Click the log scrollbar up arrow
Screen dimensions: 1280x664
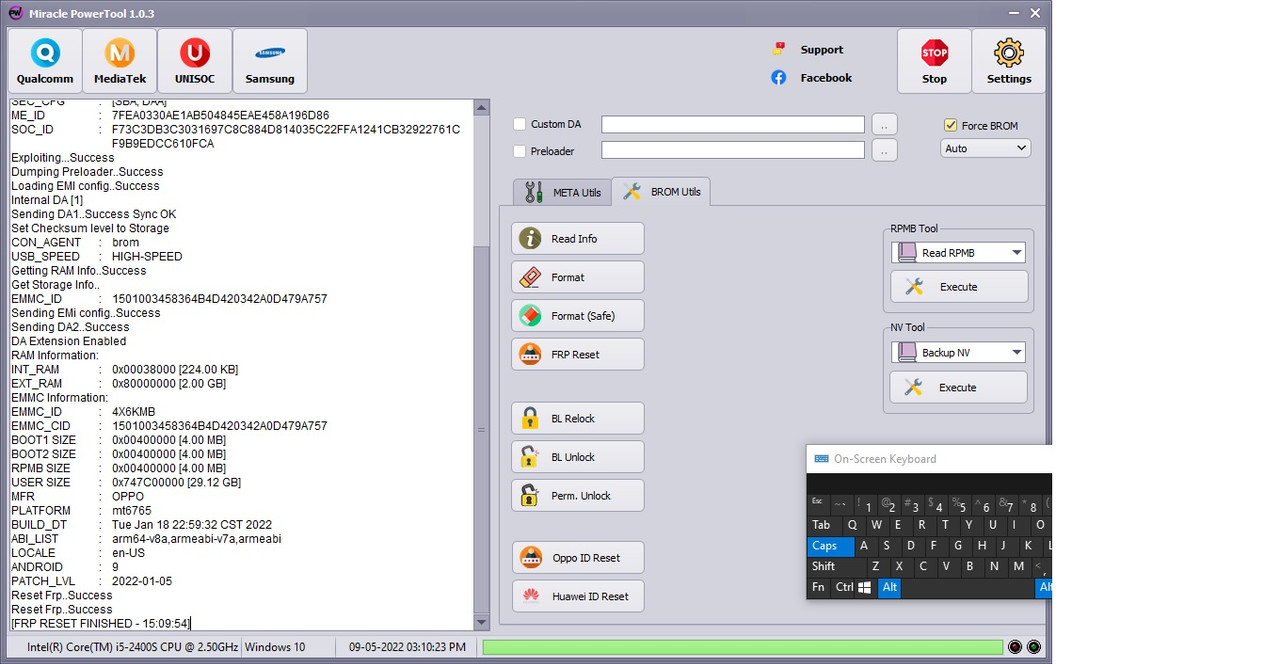point(482,107)
